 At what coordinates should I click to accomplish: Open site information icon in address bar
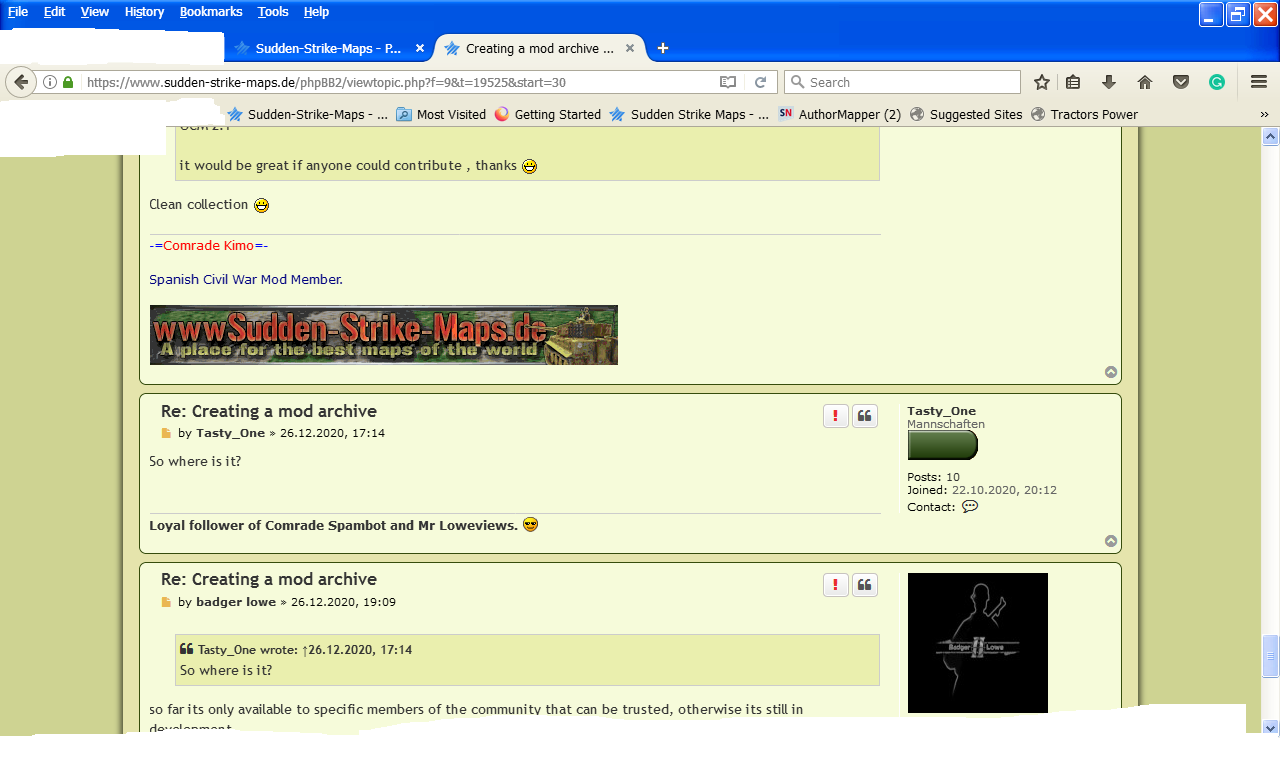50,83
